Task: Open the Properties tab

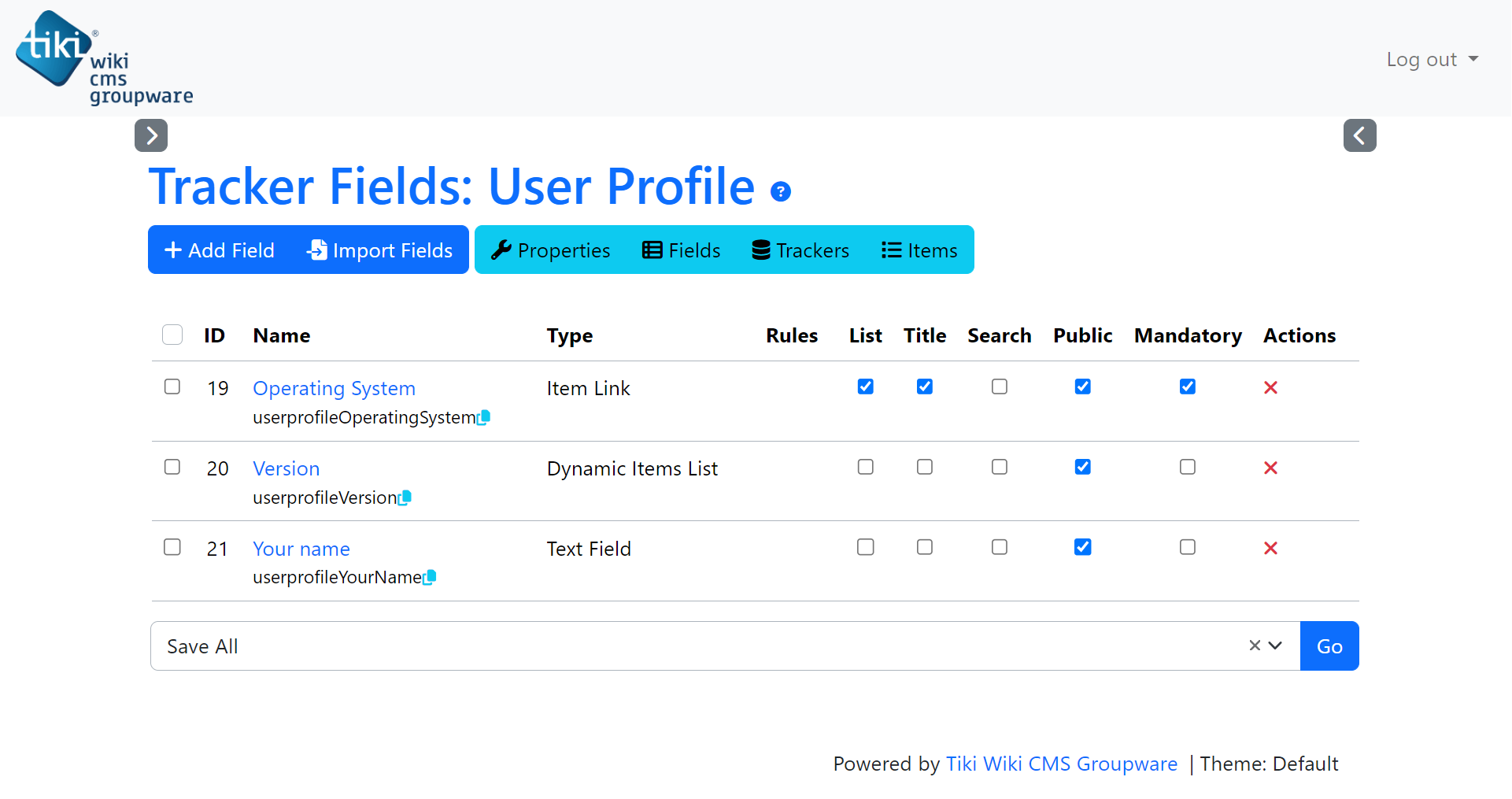Action: [x=550, y=250]
